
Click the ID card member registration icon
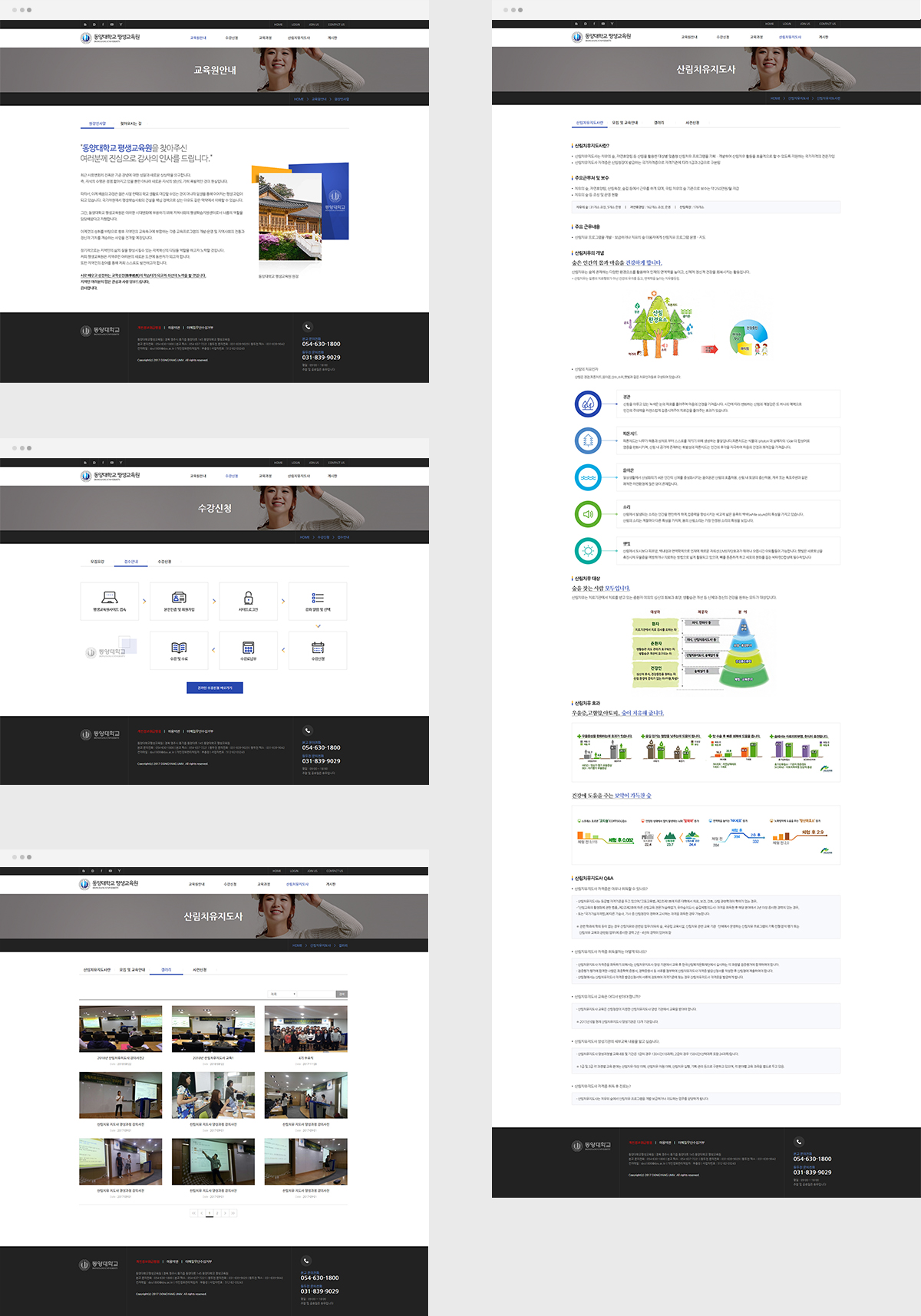click(x=179, y=597)
